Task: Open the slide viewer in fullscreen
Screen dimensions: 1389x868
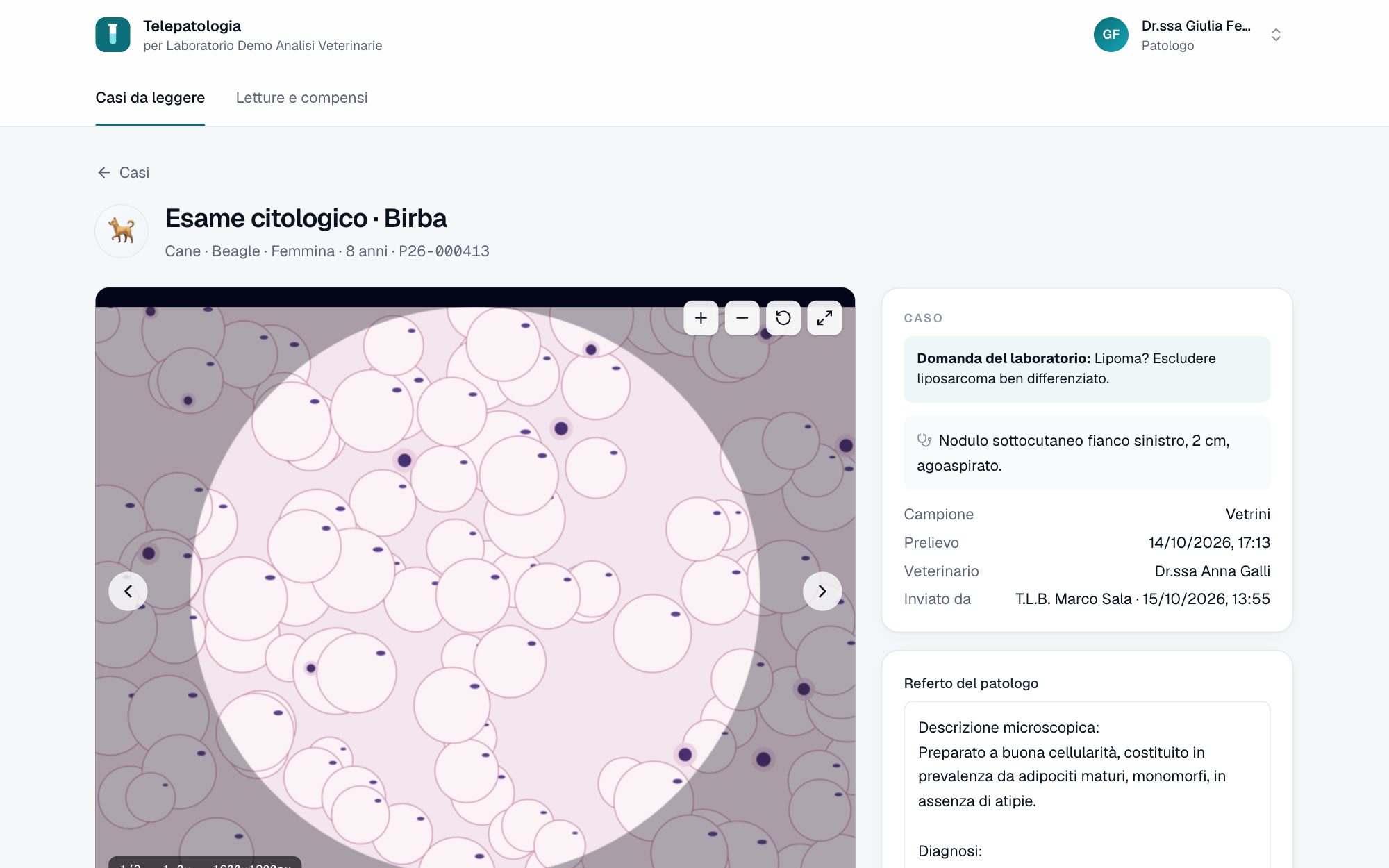Action: (x=824, y=318)
